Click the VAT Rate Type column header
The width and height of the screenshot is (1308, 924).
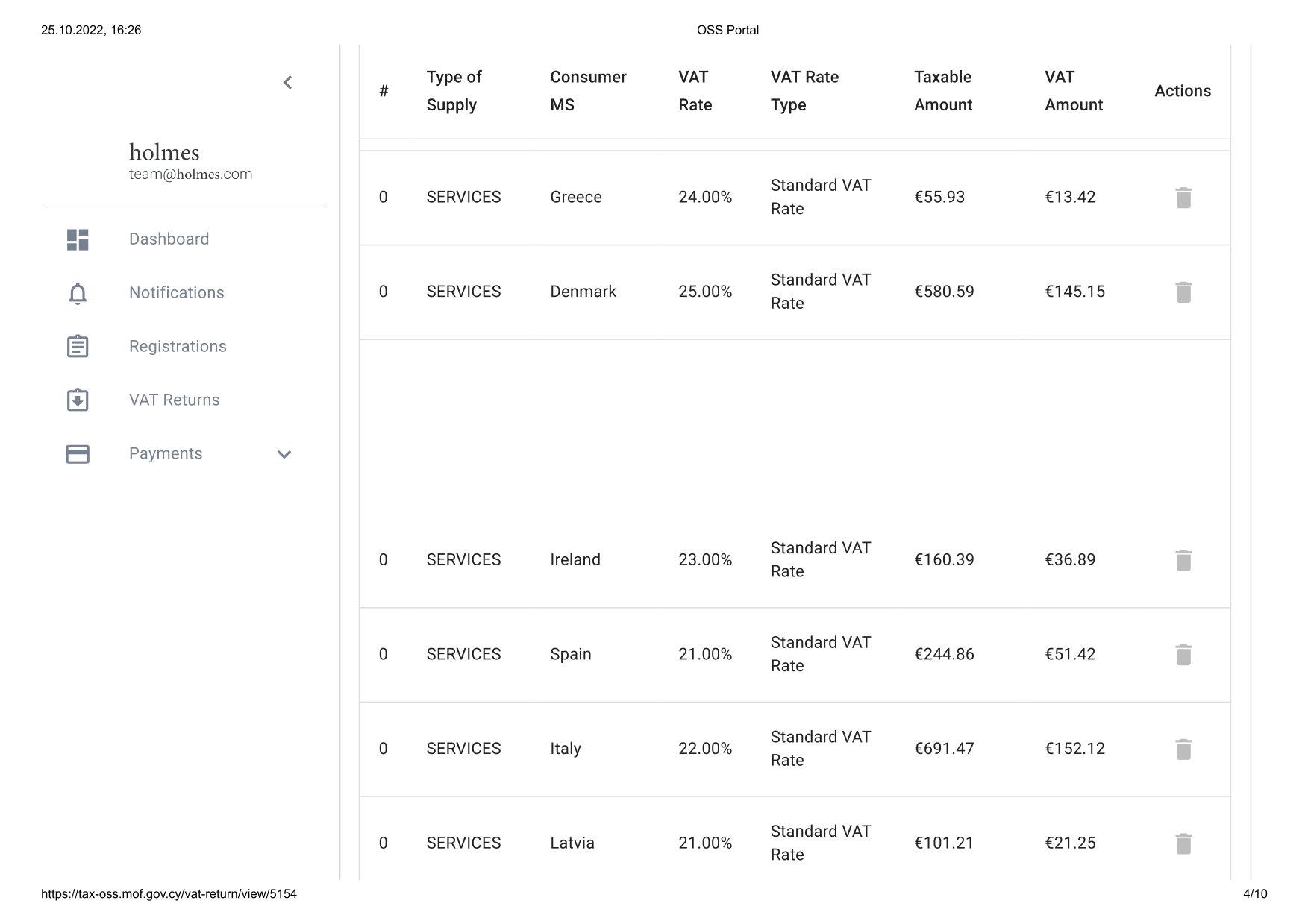[x=804, y=91]
